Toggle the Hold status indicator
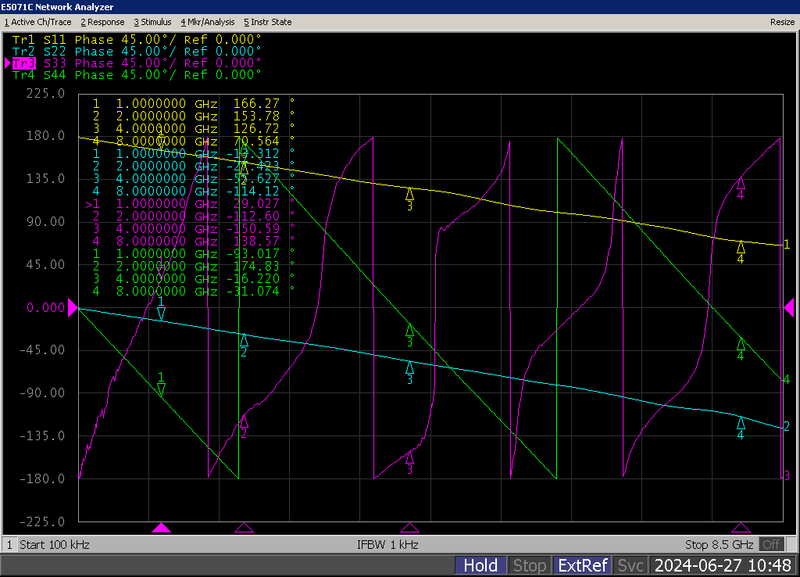The width and height of the screenshot is (800, 577). (480, 566)
